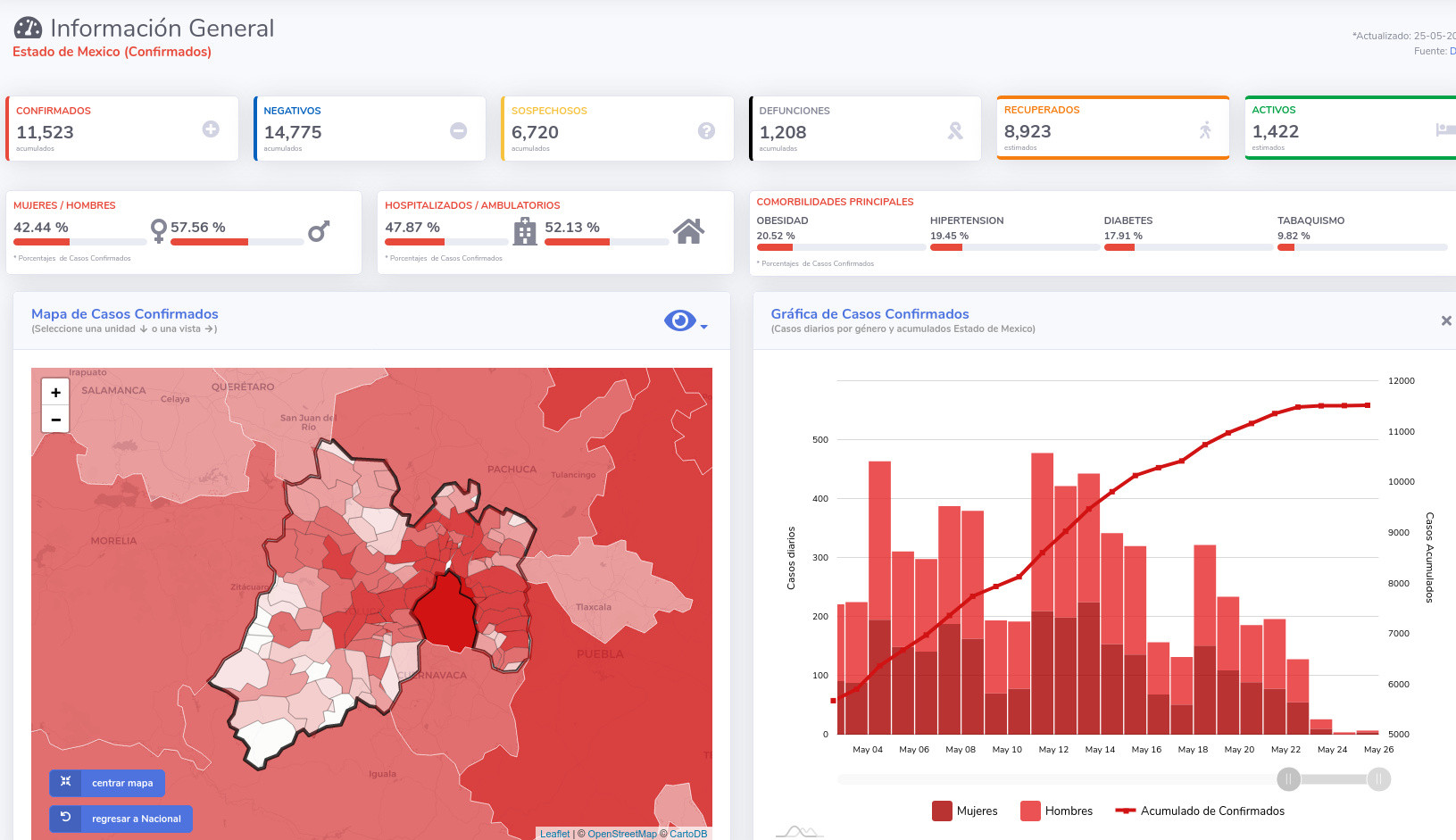
Task: Toggle Hombres series in chart legend
Action: [1057, 811]
